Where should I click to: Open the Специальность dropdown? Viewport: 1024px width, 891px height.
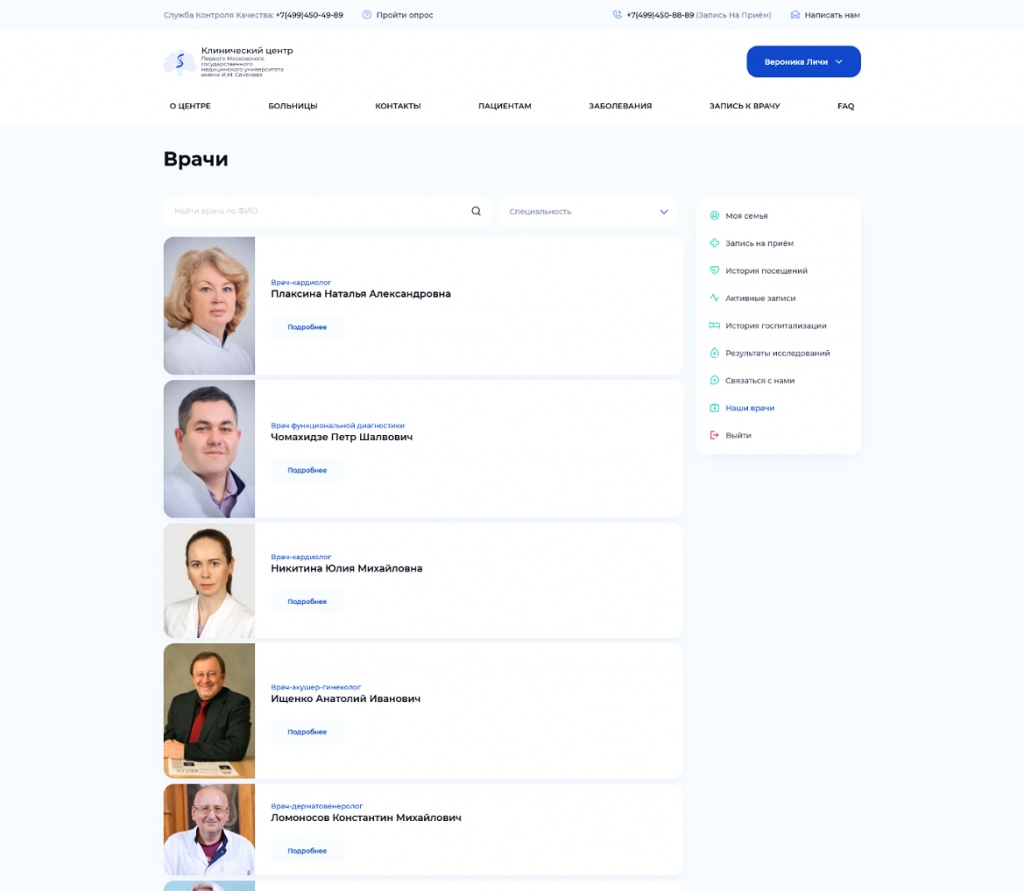587,212
